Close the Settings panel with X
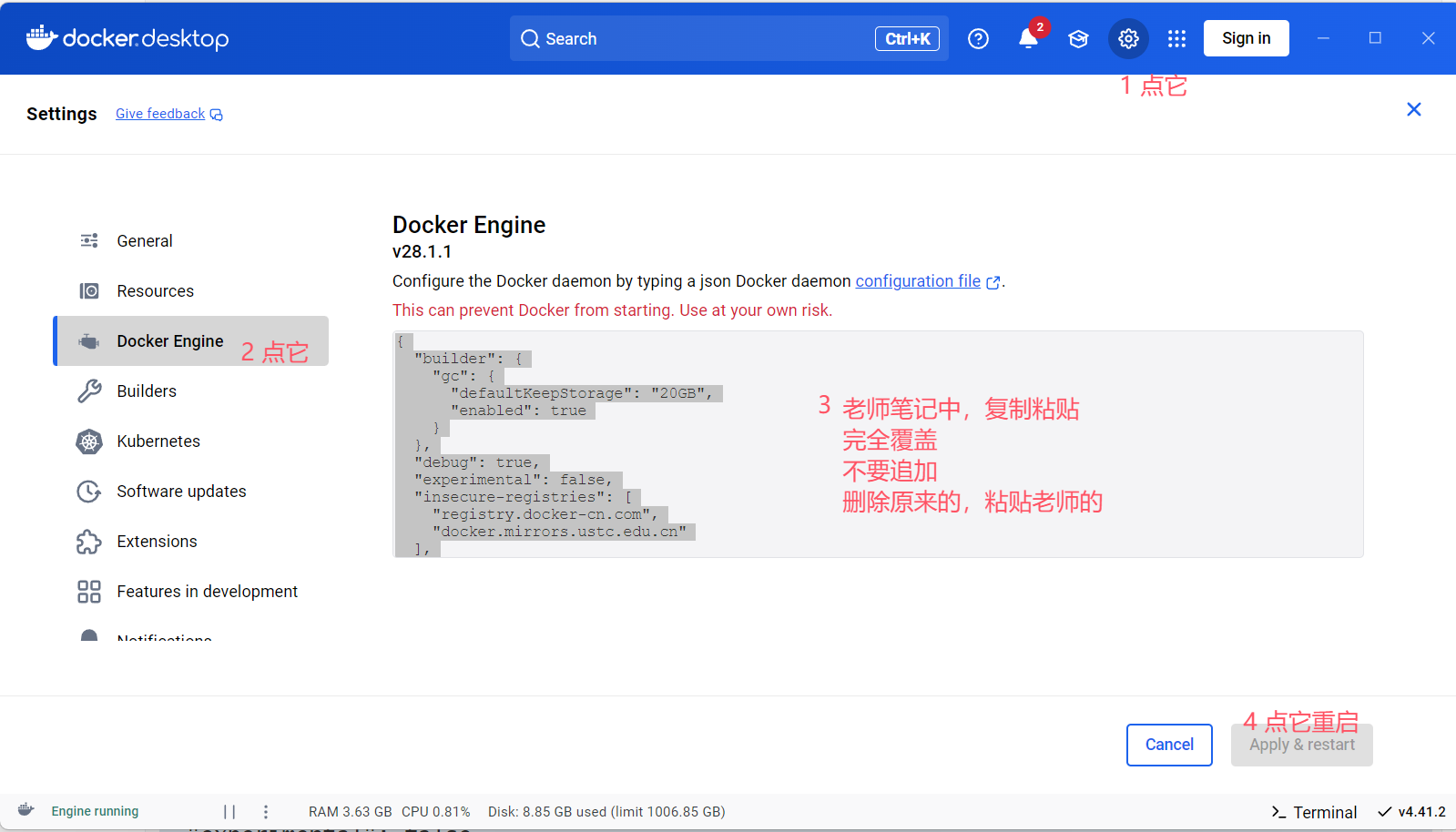Viewport: 1456px width, 832px height. [1414, 109]
